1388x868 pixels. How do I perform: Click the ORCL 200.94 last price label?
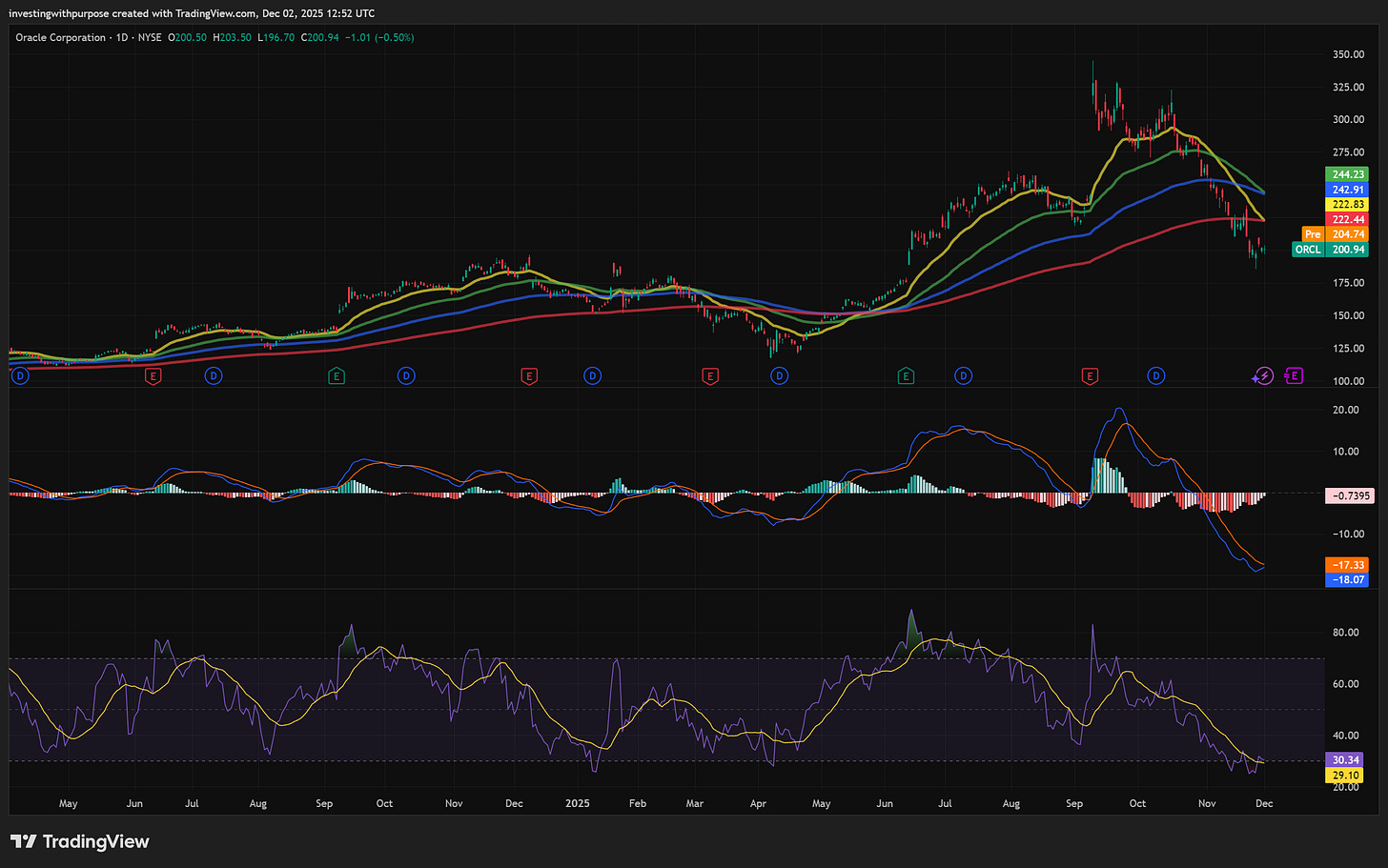coord(1330,250)
